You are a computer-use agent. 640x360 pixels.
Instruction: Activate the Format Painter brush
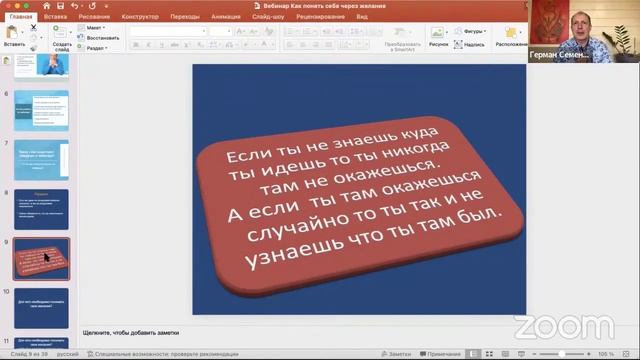(33, 48)
